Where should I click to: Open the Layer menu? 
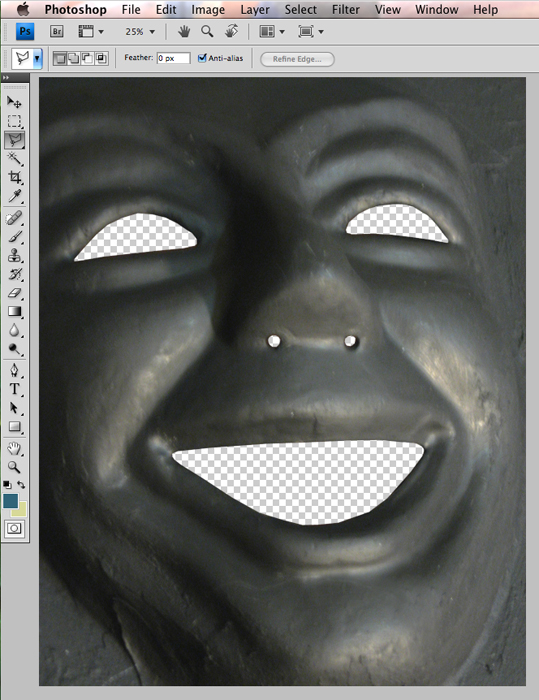[x=255, y=9]
